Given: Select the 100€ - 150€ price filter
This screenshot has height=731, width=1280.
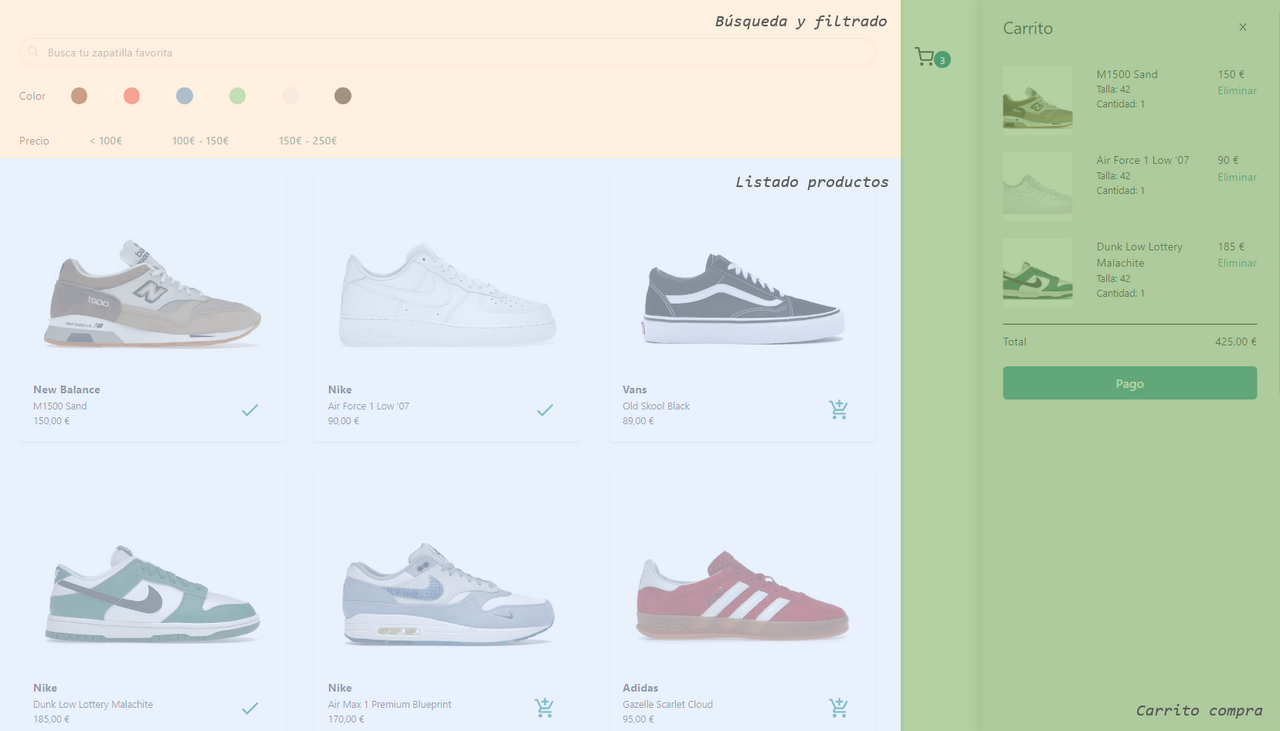Looking at the screenshot, I should (x=200, y=141).
